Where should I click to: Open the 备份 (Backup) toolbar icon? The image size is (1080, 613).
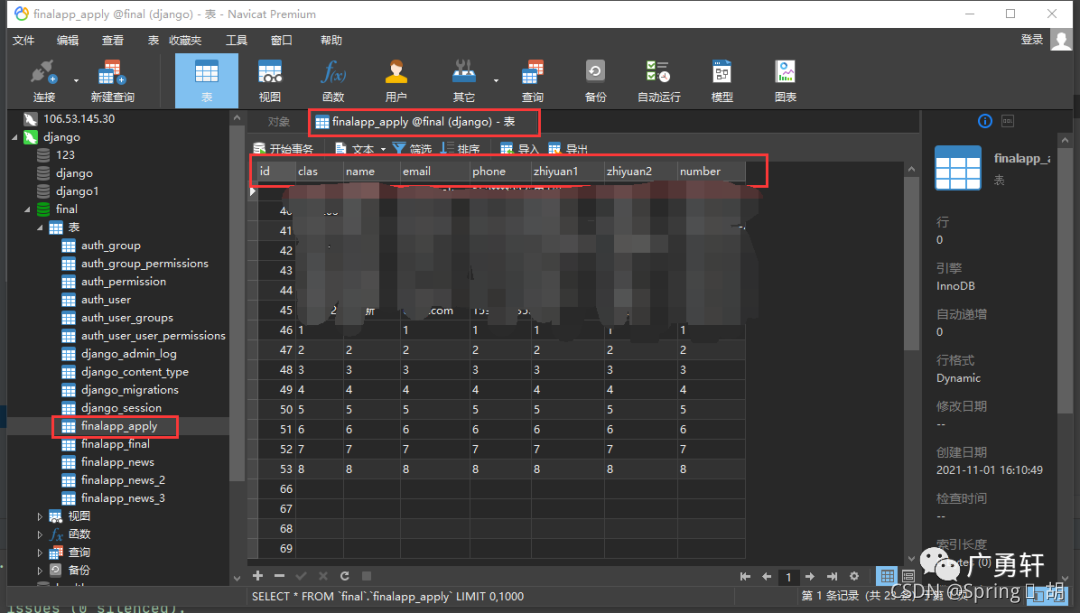(595, 80)
